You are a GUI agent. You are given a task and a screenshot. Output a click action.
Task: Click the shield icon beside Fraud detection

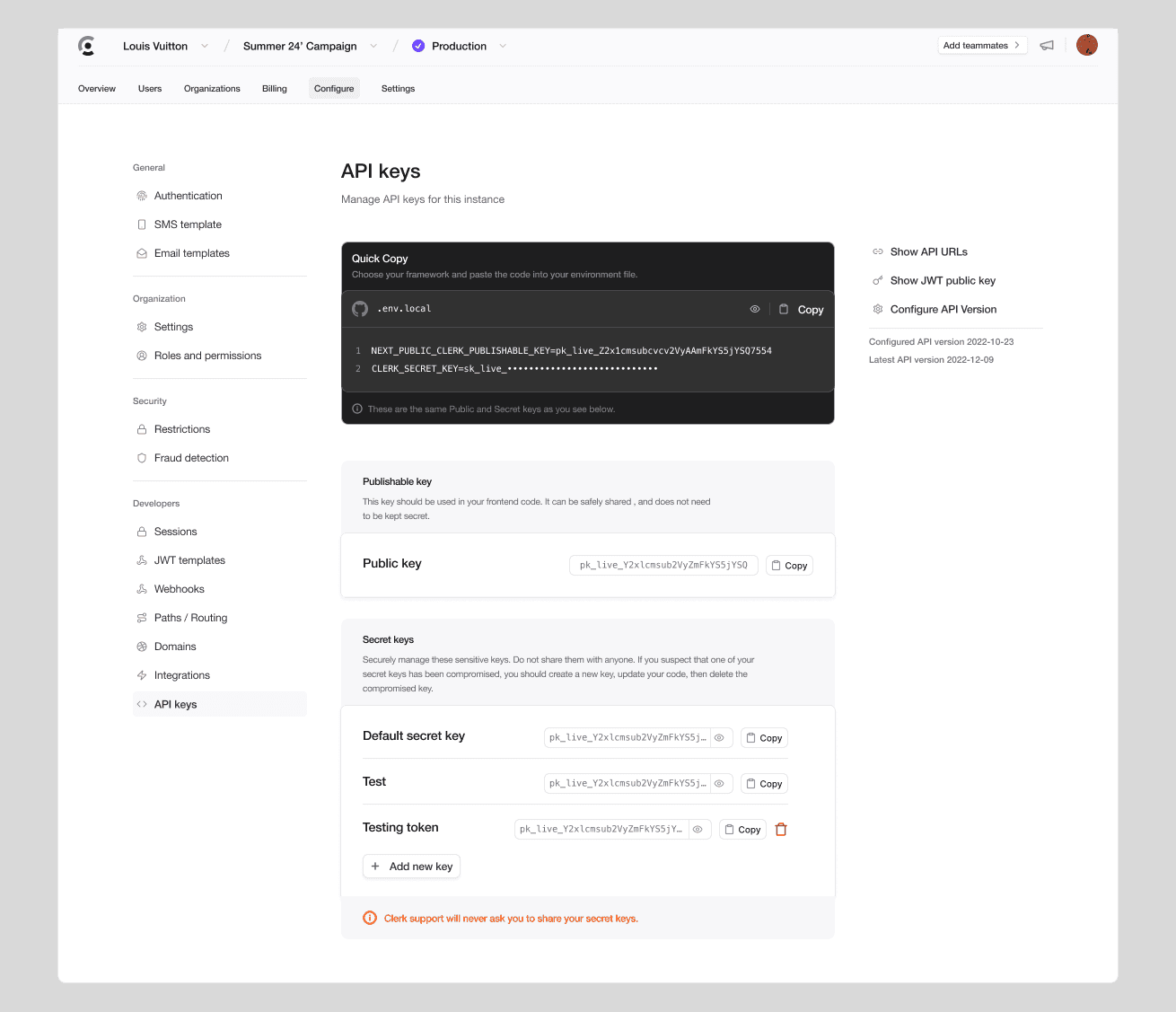coord(142,458)
